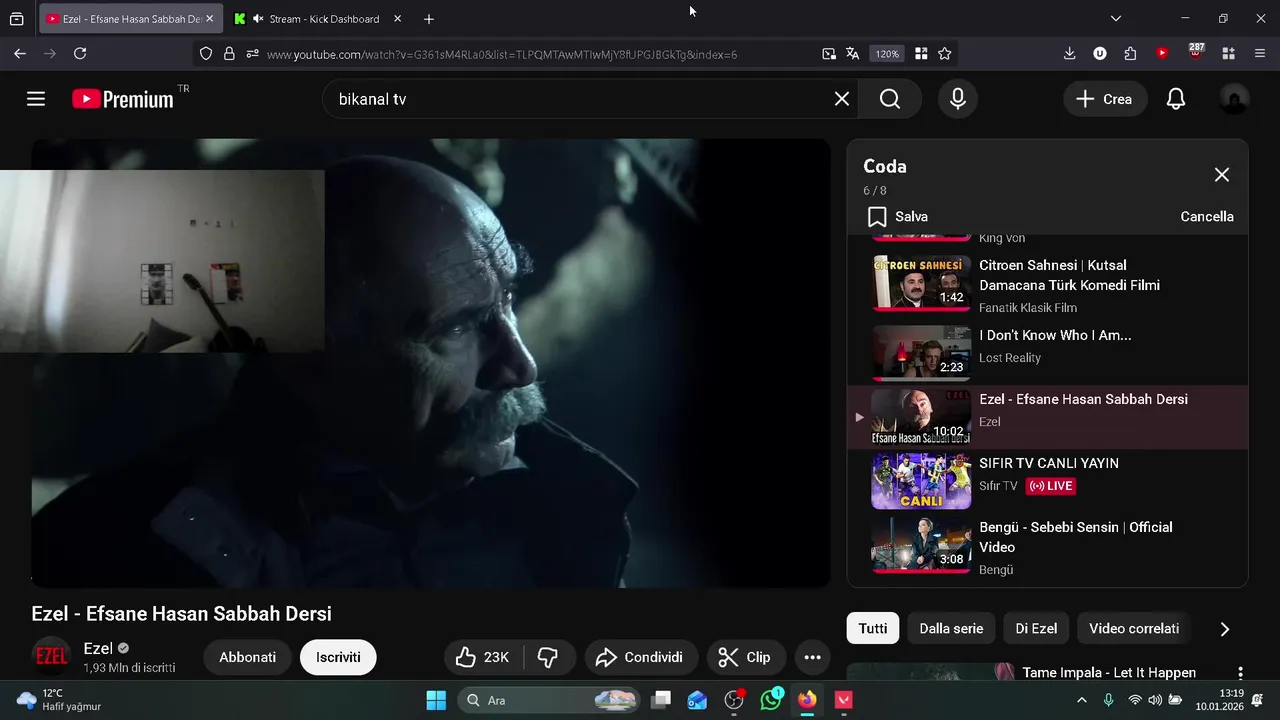1280x720 pixels.
Task: Clear the queue with Cancella
Action: coord(1207,217)
